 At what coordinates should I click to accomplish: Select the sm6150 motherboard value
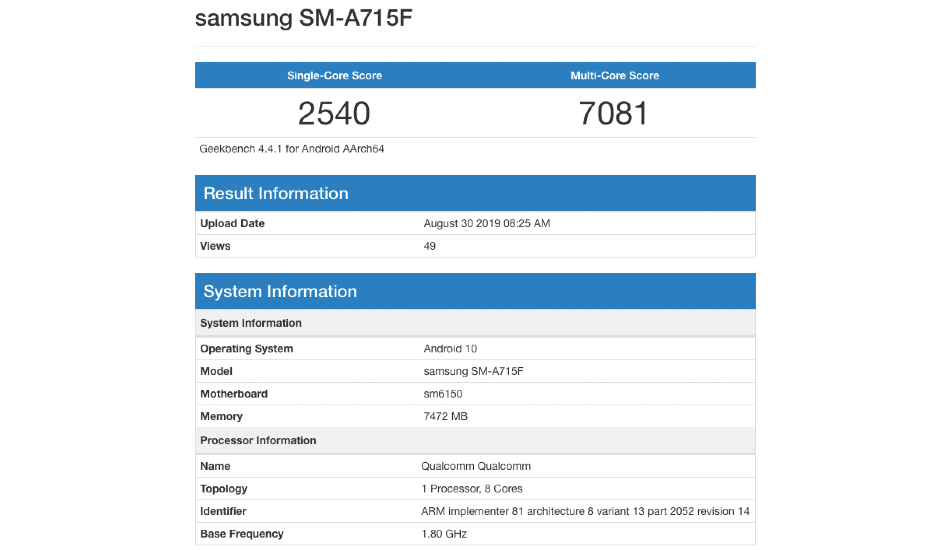tap(443, 394)
